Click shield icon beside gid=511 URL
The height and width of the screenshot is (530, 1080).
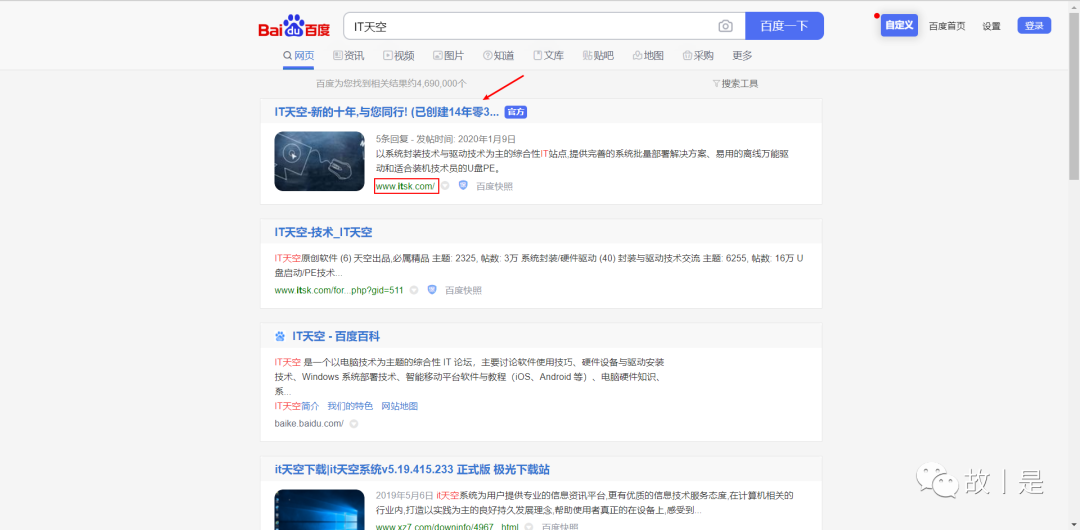point(433,289)
